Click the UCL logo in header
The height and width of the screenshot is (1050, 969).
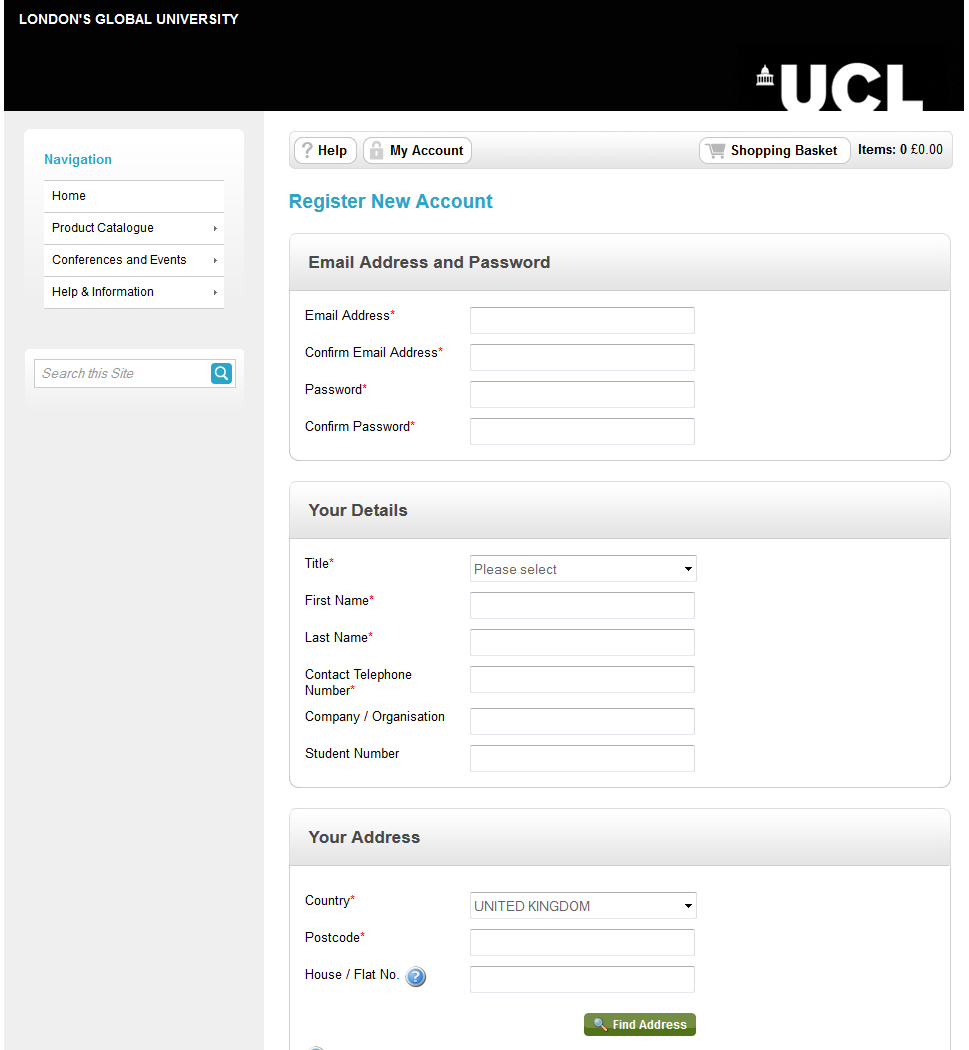click(x=840, y=86)
